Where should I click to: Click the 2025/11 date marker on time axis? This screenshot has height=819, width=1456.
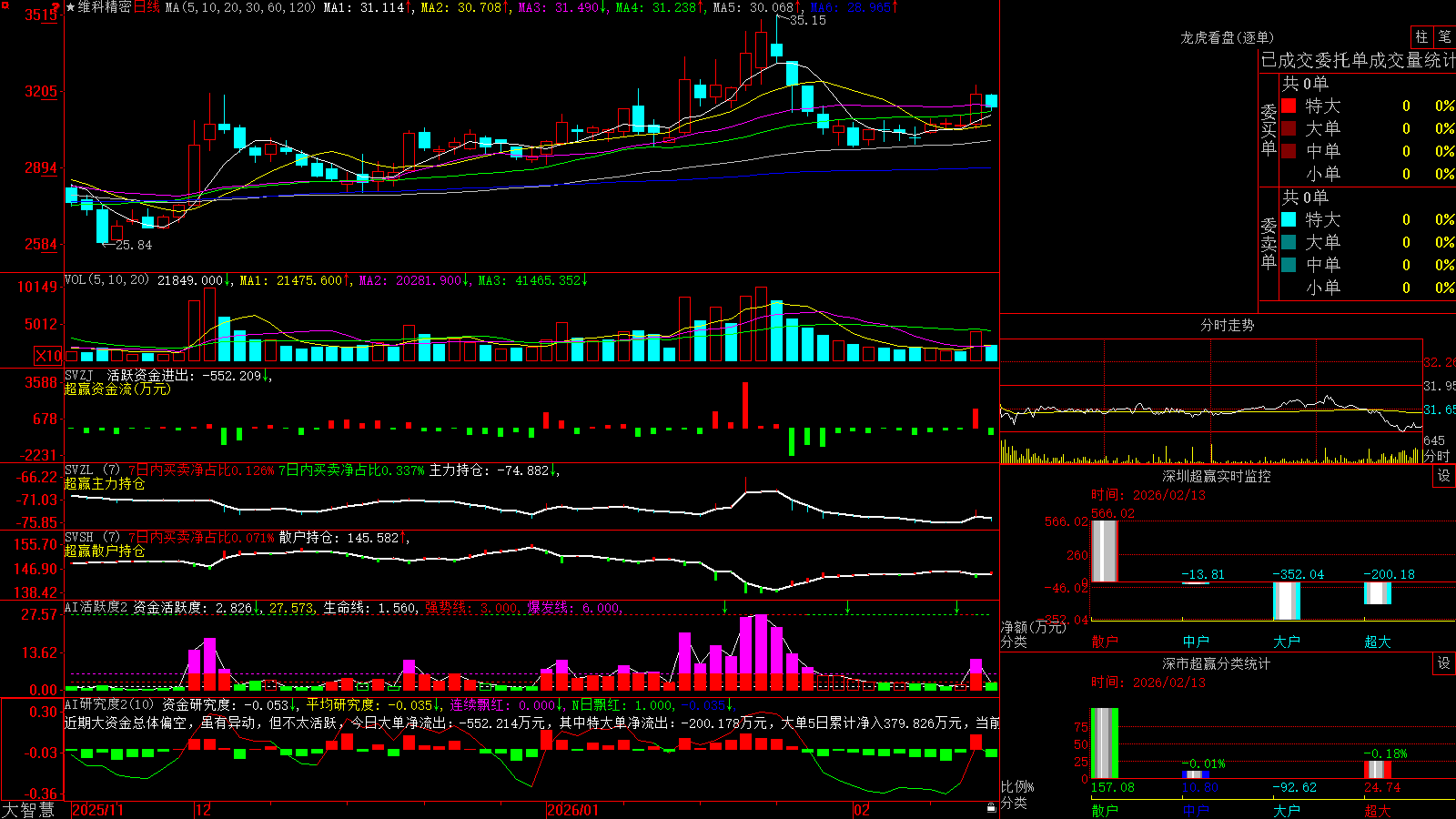pyautogui.click(x=97, y=810)
